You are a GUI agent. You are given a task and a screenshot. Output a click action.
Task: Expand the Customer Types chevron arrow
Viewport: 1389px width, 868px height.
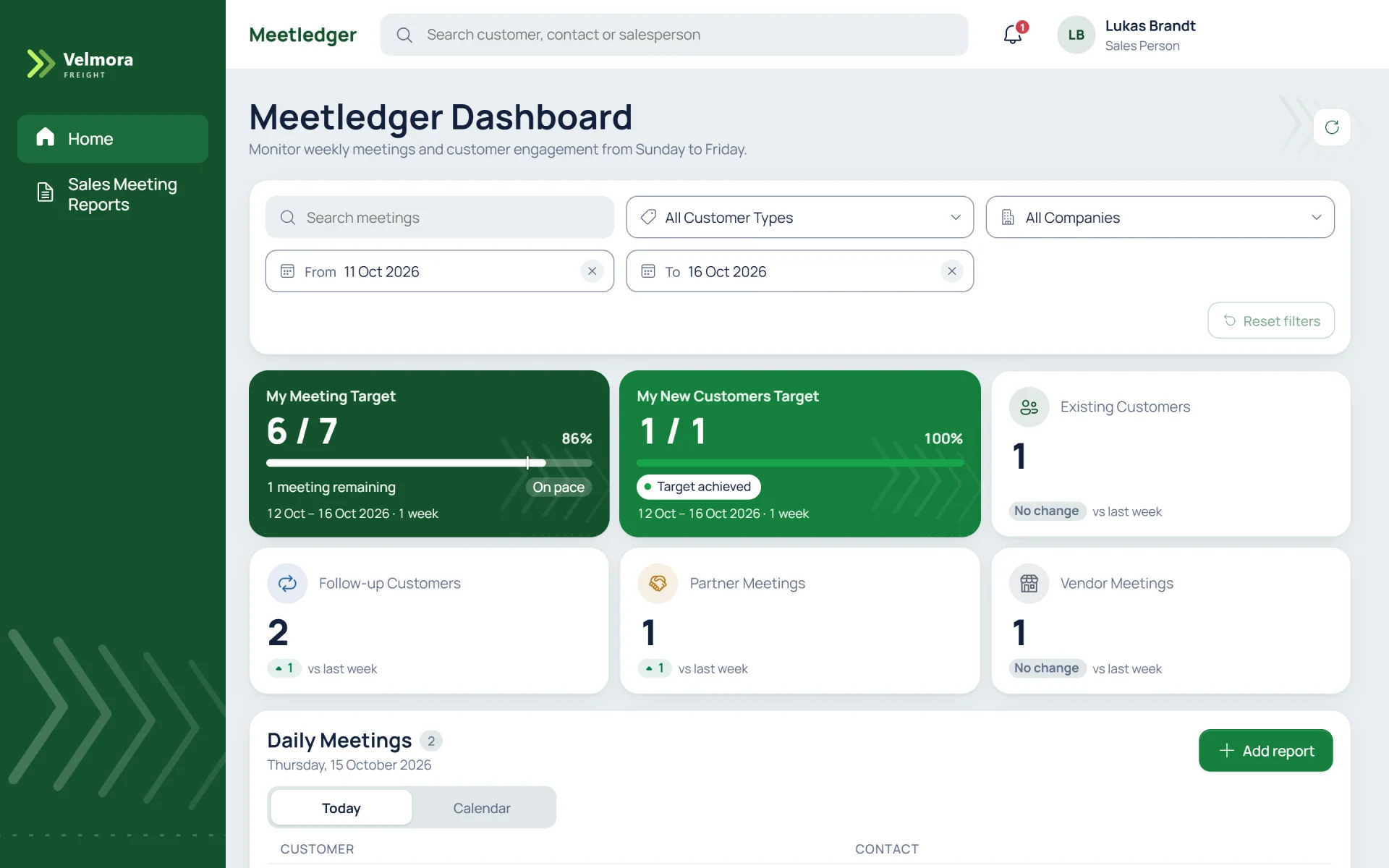[956, 217]
